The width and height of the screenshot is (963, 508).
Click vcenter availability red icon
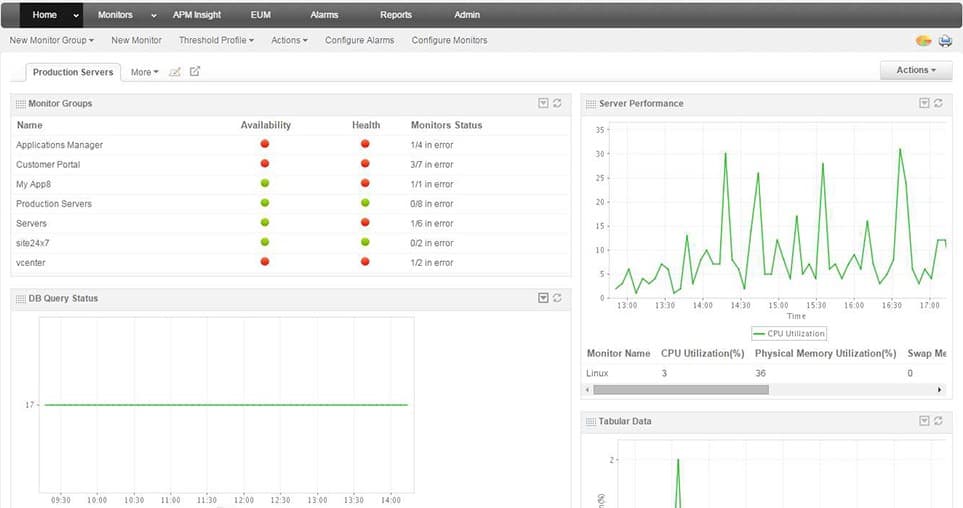(265, 262)
